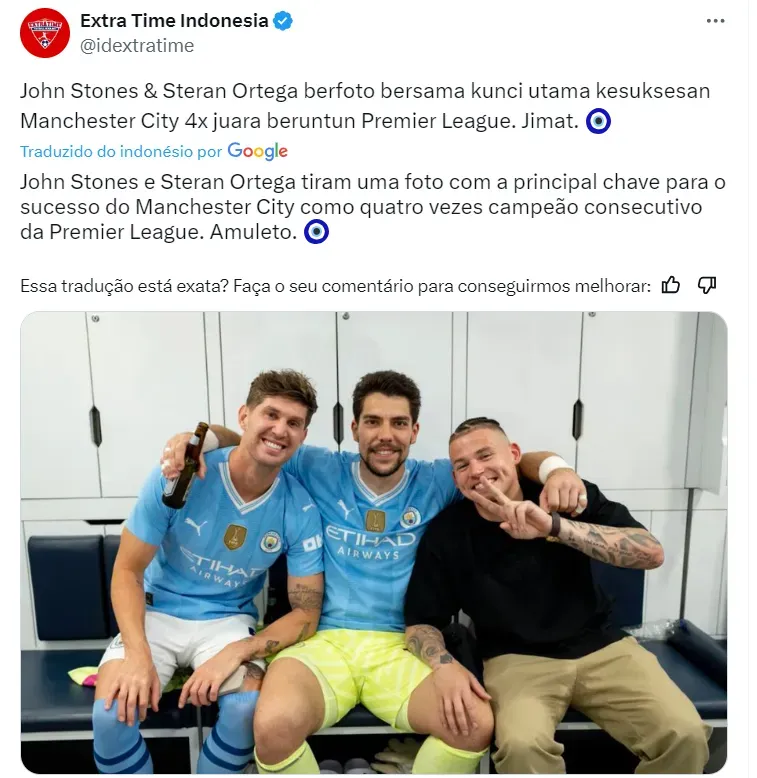
Task: Open the three-dot more options menu
Action: 715,21
